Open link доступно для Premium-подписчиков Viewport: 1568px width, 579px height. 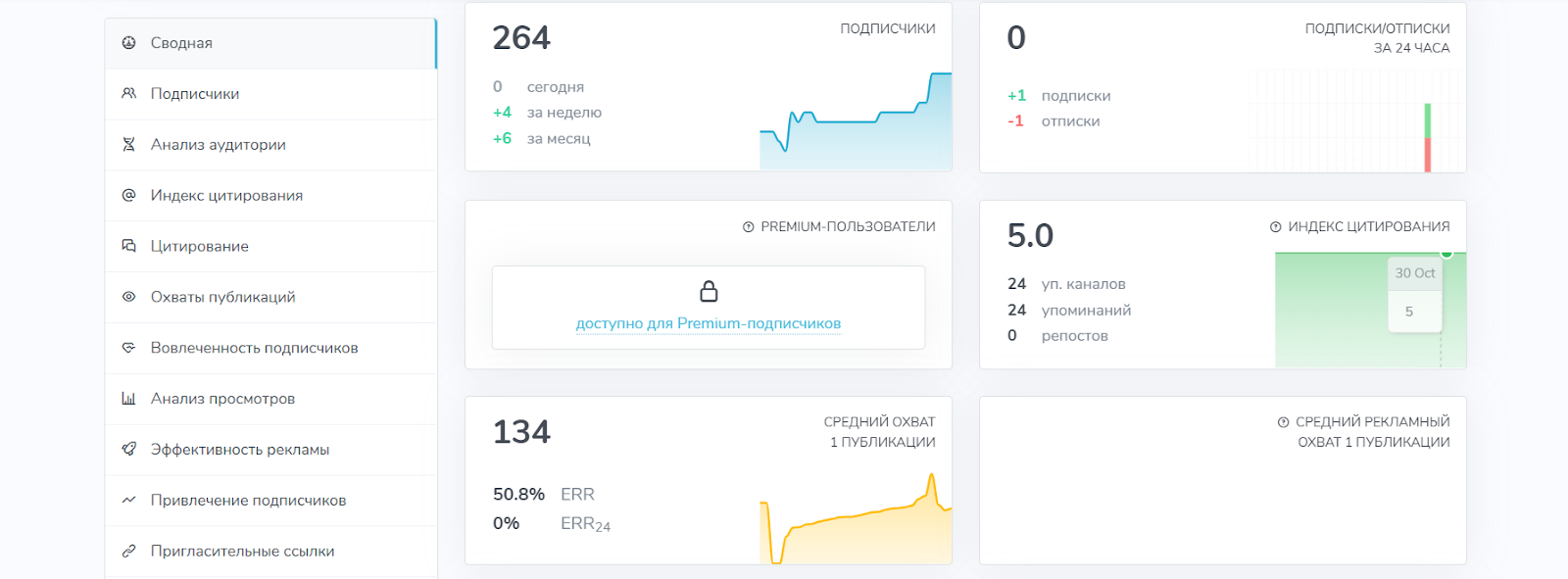click(709, 323)
